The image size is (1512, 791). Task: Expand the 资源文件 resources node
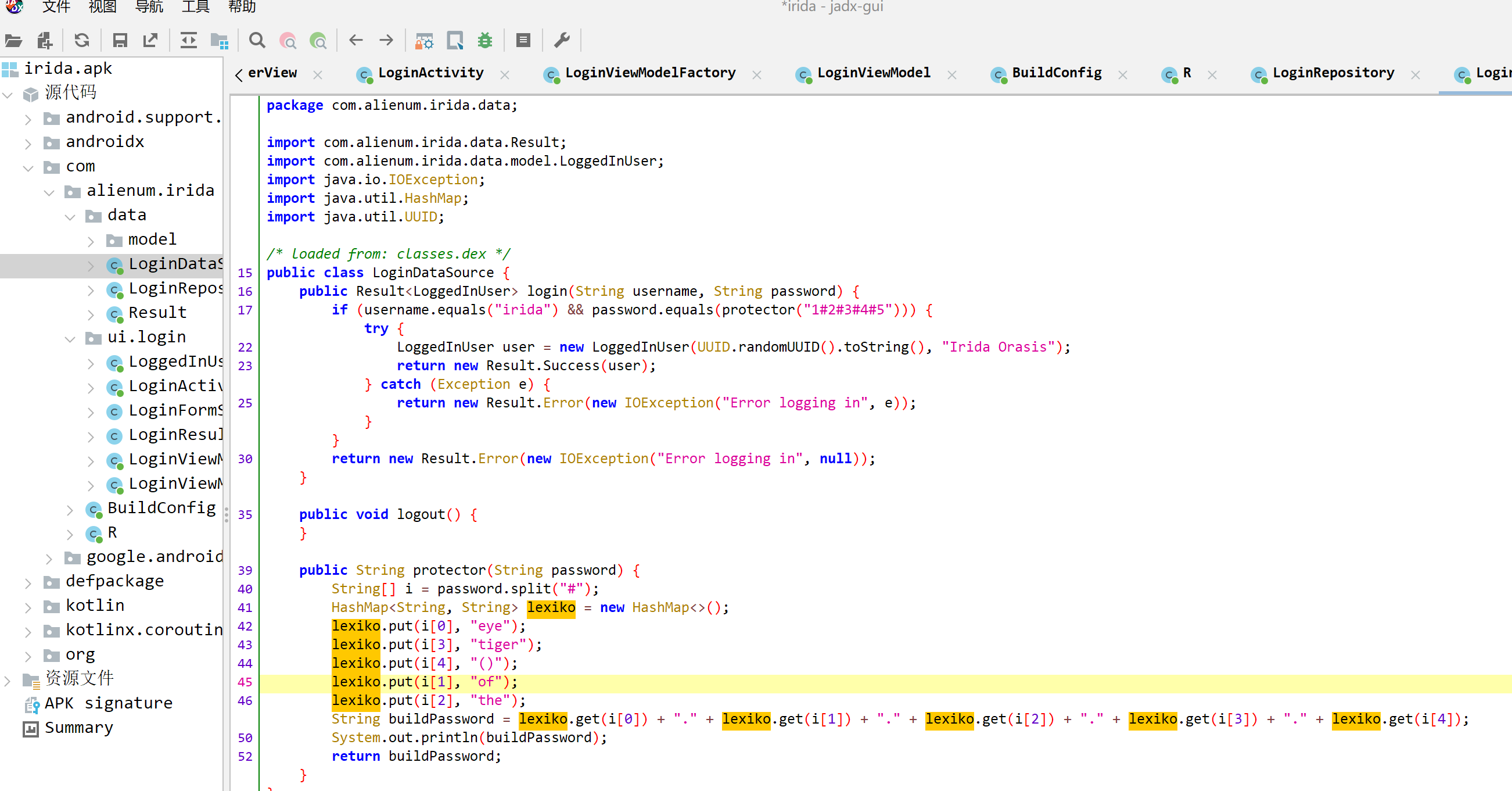(8, 679)
